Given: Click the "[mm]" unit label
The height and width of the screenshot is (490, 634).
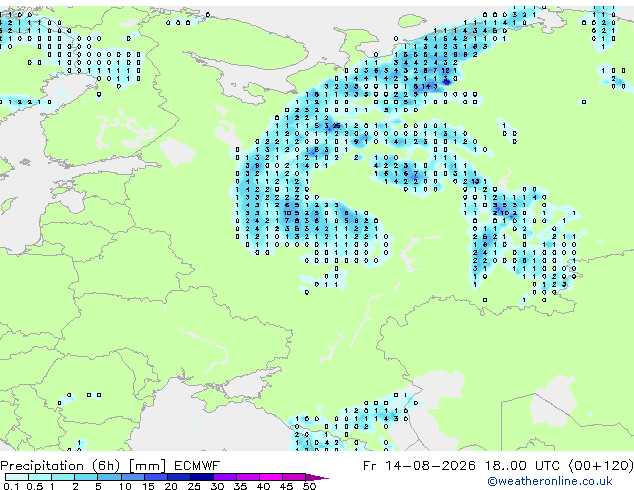Looking at the screenshot, I should (x=147, y=466).
